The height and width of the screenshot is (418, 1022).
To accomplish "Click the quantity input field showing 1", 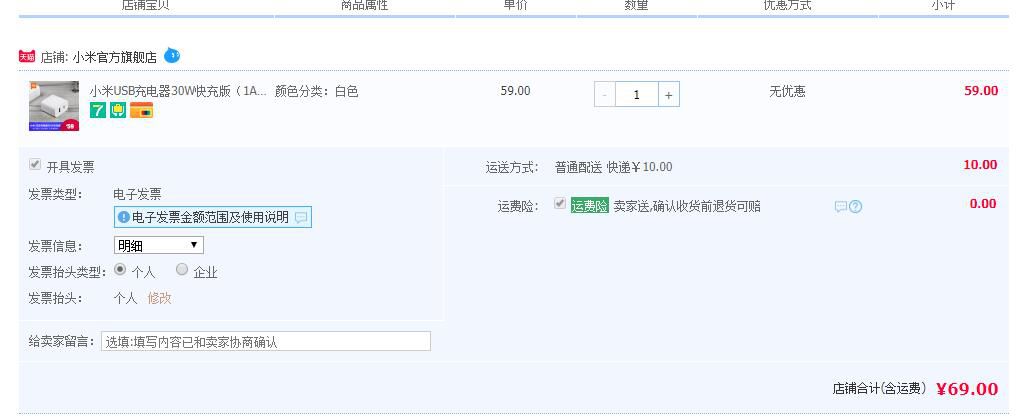I will coord(637,95).
